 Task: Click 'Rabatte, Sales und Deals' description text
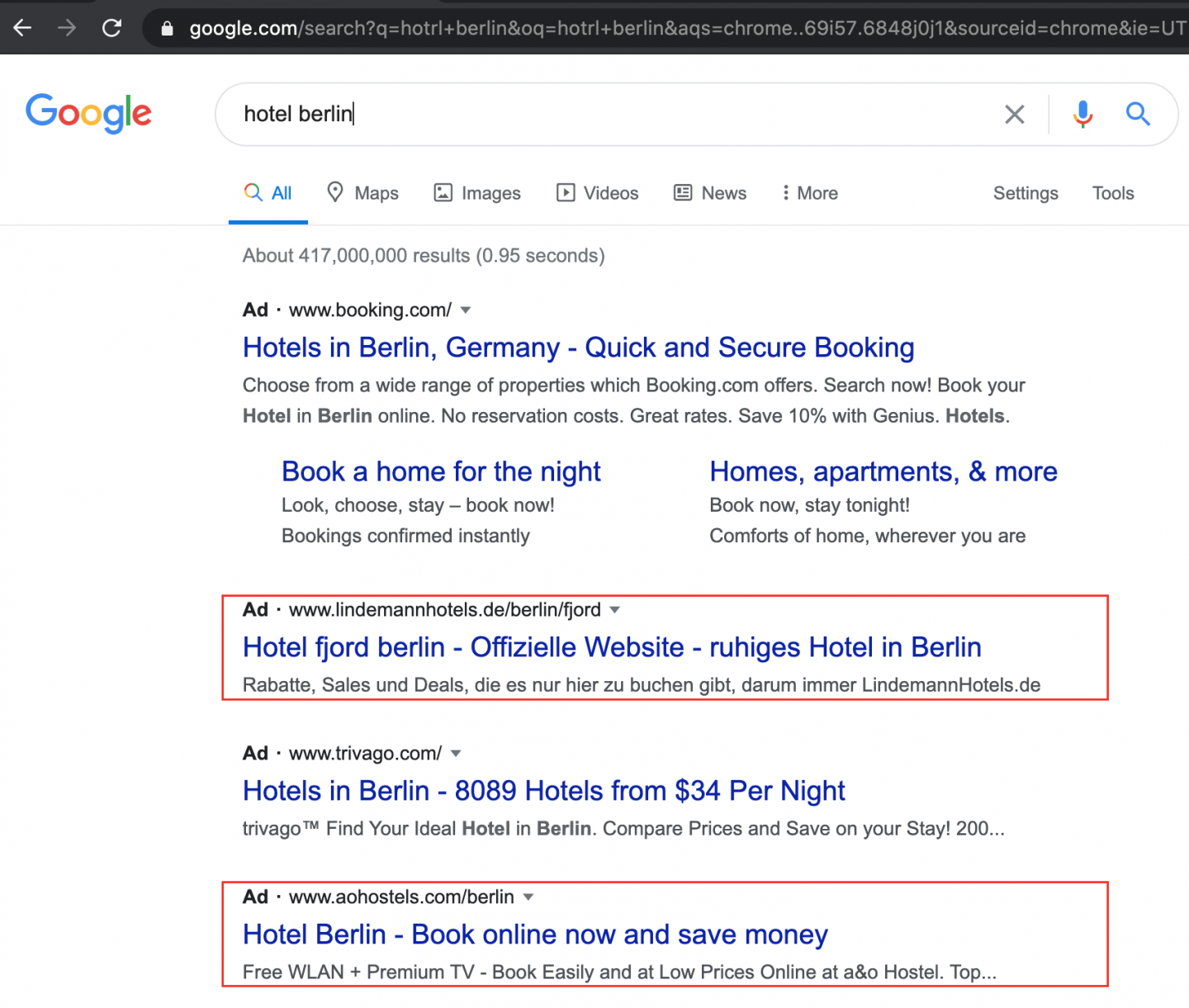click(642, 685)
